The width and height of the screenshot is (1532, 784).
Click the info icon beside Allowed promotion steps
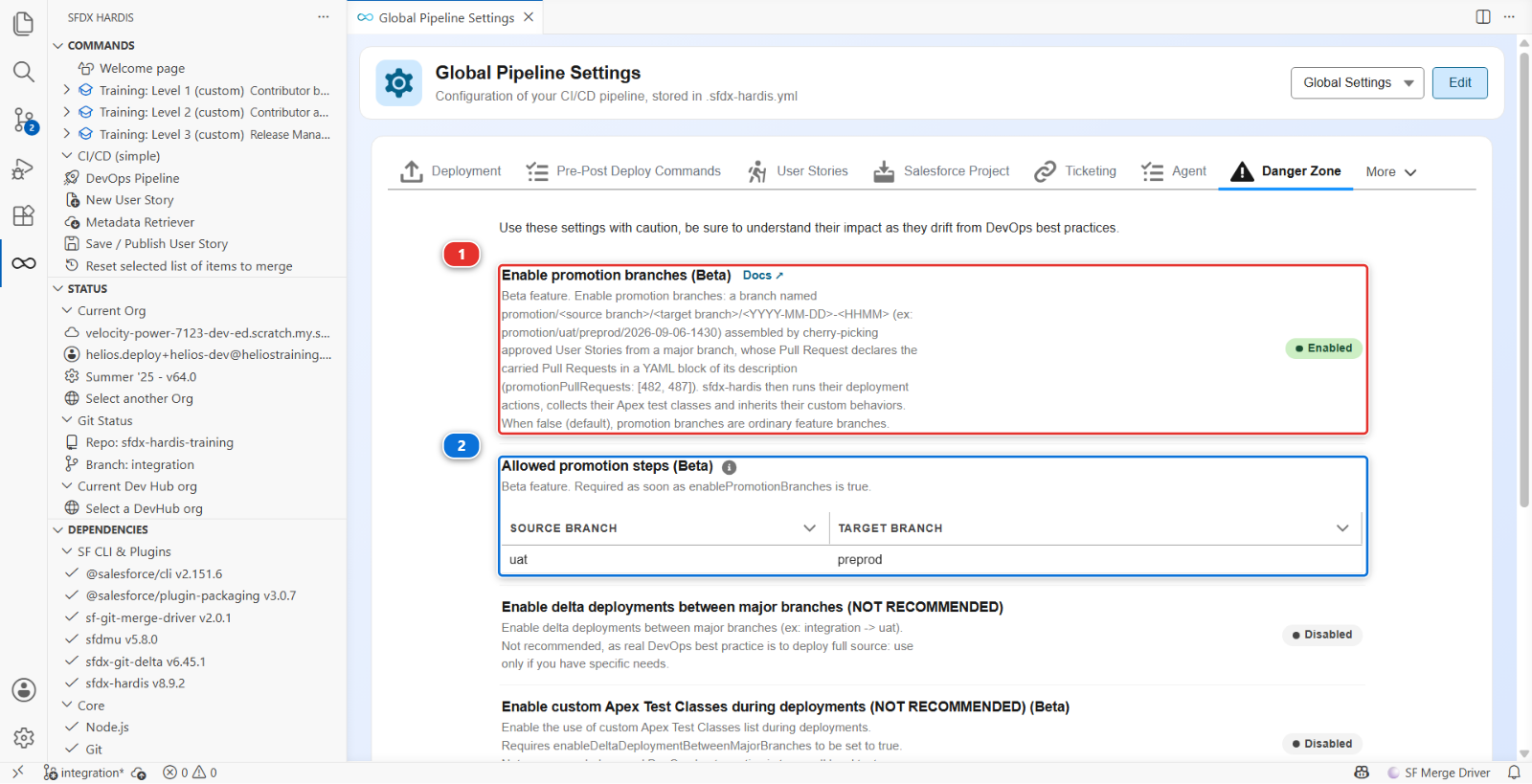[729, 467]
